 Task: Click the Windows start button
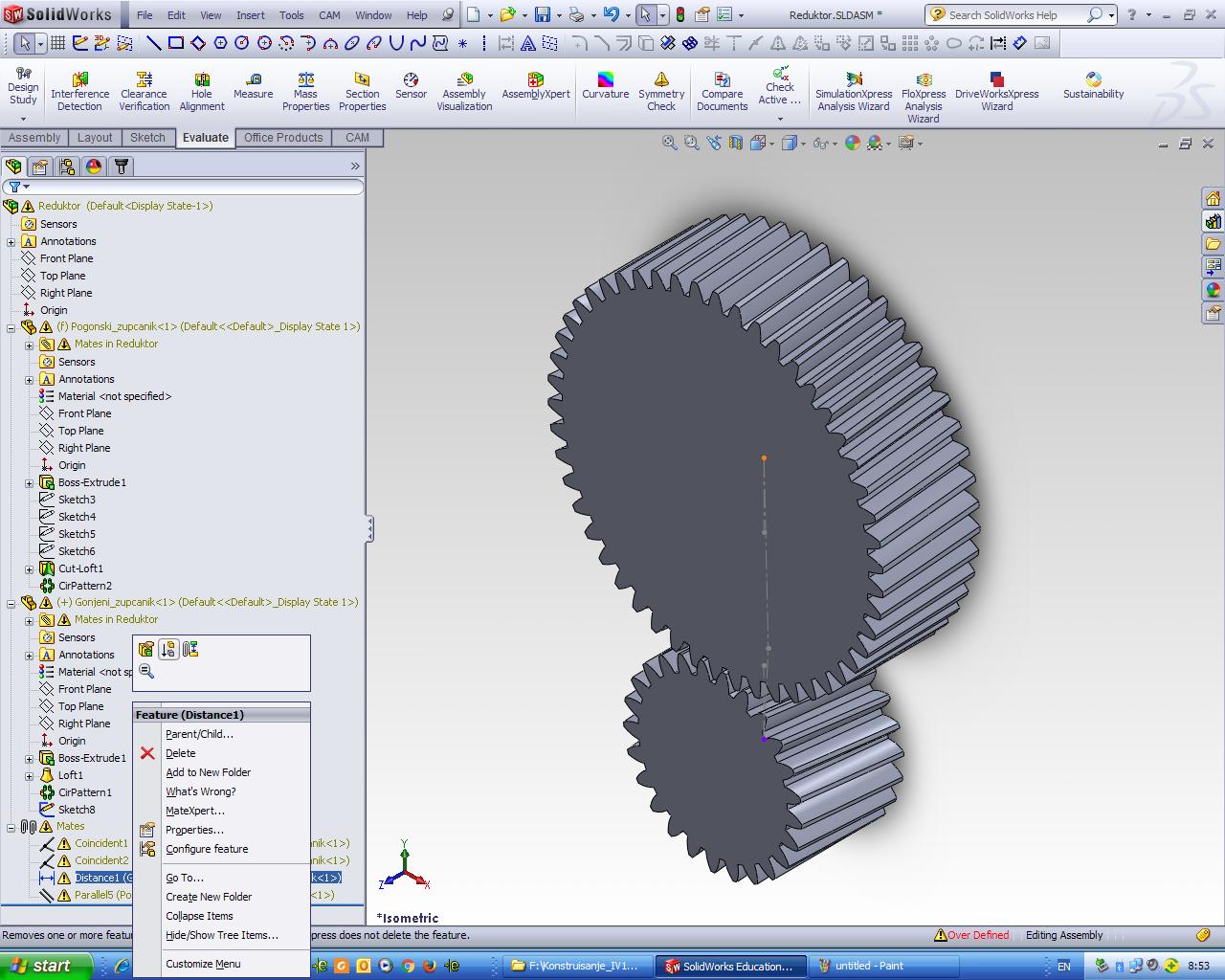[46, 966]
